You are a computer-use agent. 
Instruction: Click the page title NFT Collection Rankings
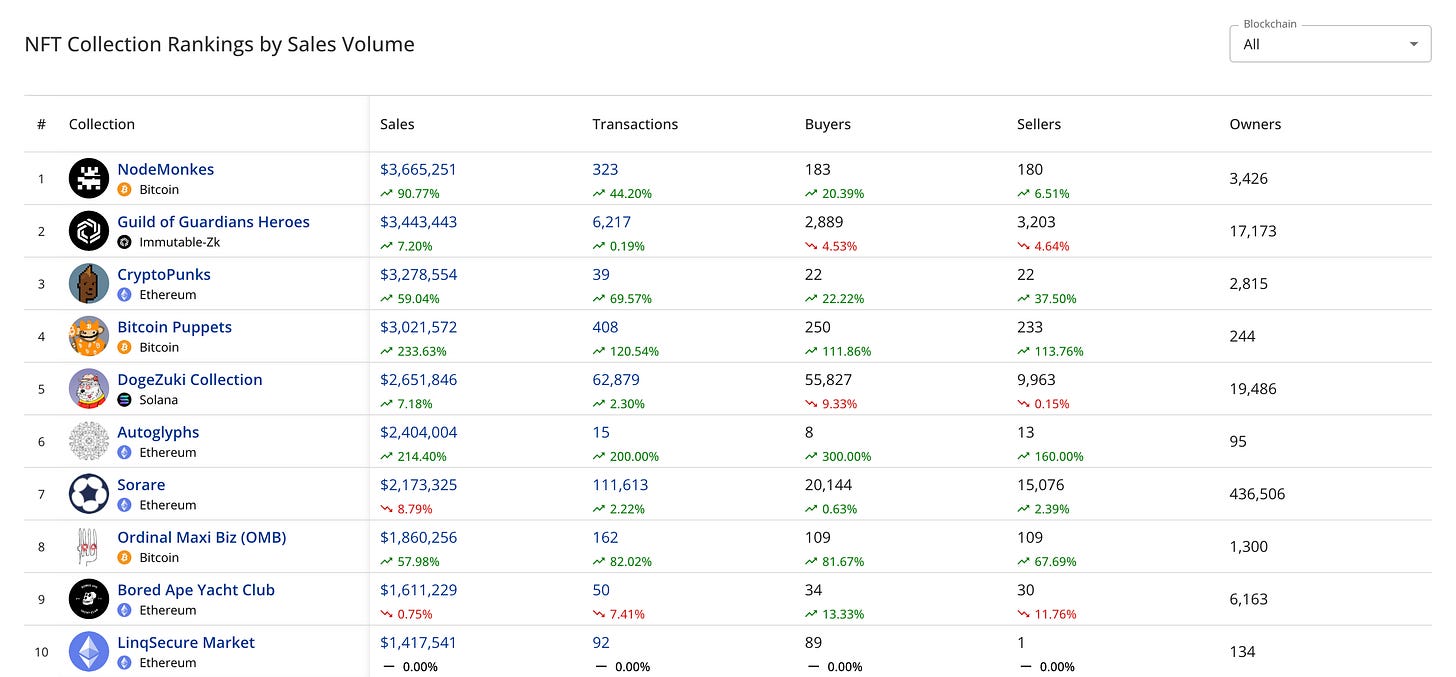pos(219,44)
